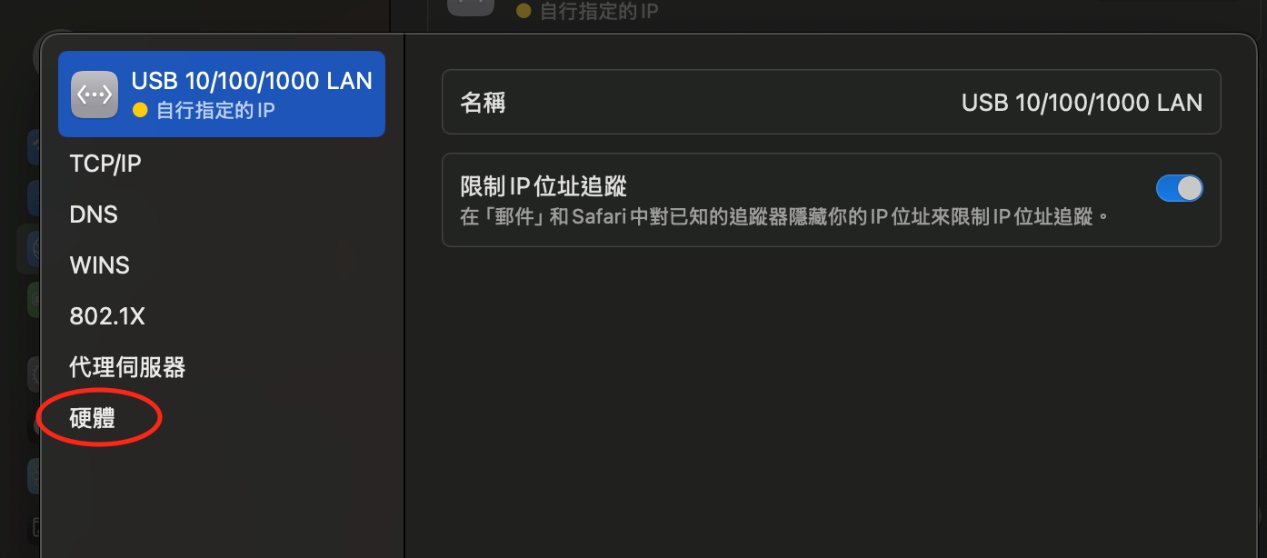Viewport: 1267px width, 558px height.
Task: Go to the 代理伺服器 section
Action: pos(127,367)
